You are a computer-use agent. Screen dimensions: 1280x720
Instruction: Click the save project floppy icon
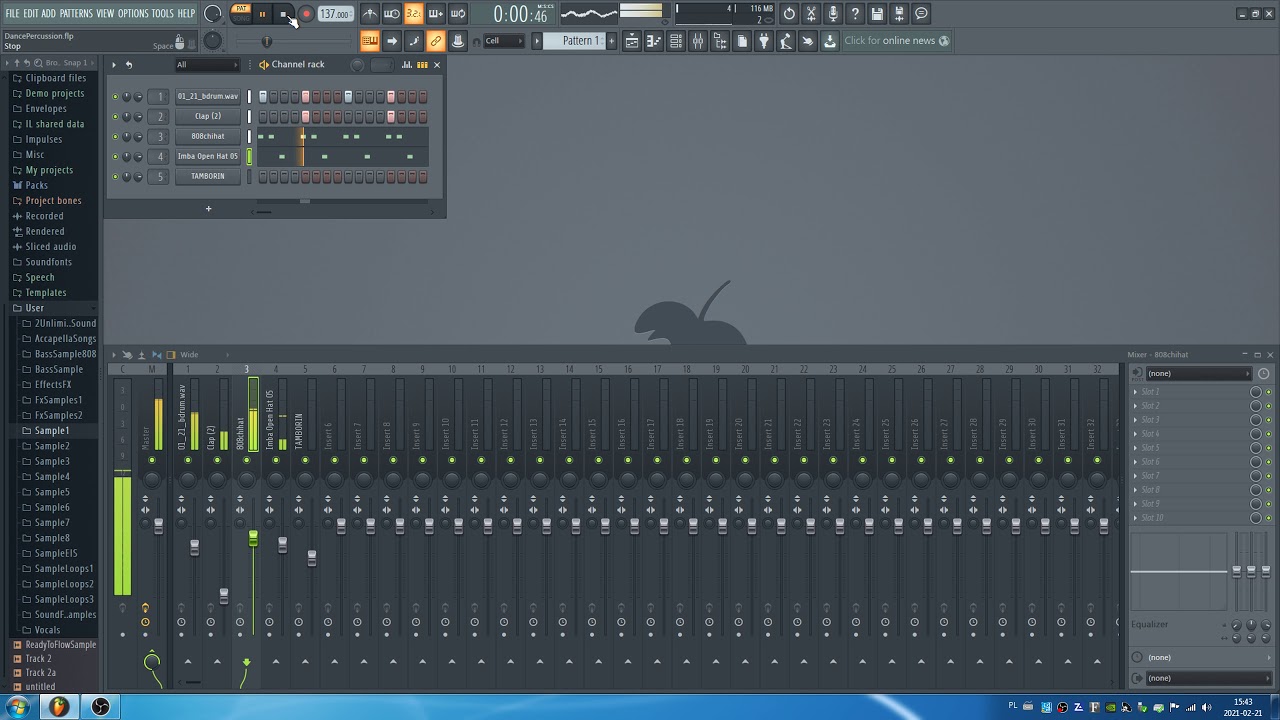point(877,14)
